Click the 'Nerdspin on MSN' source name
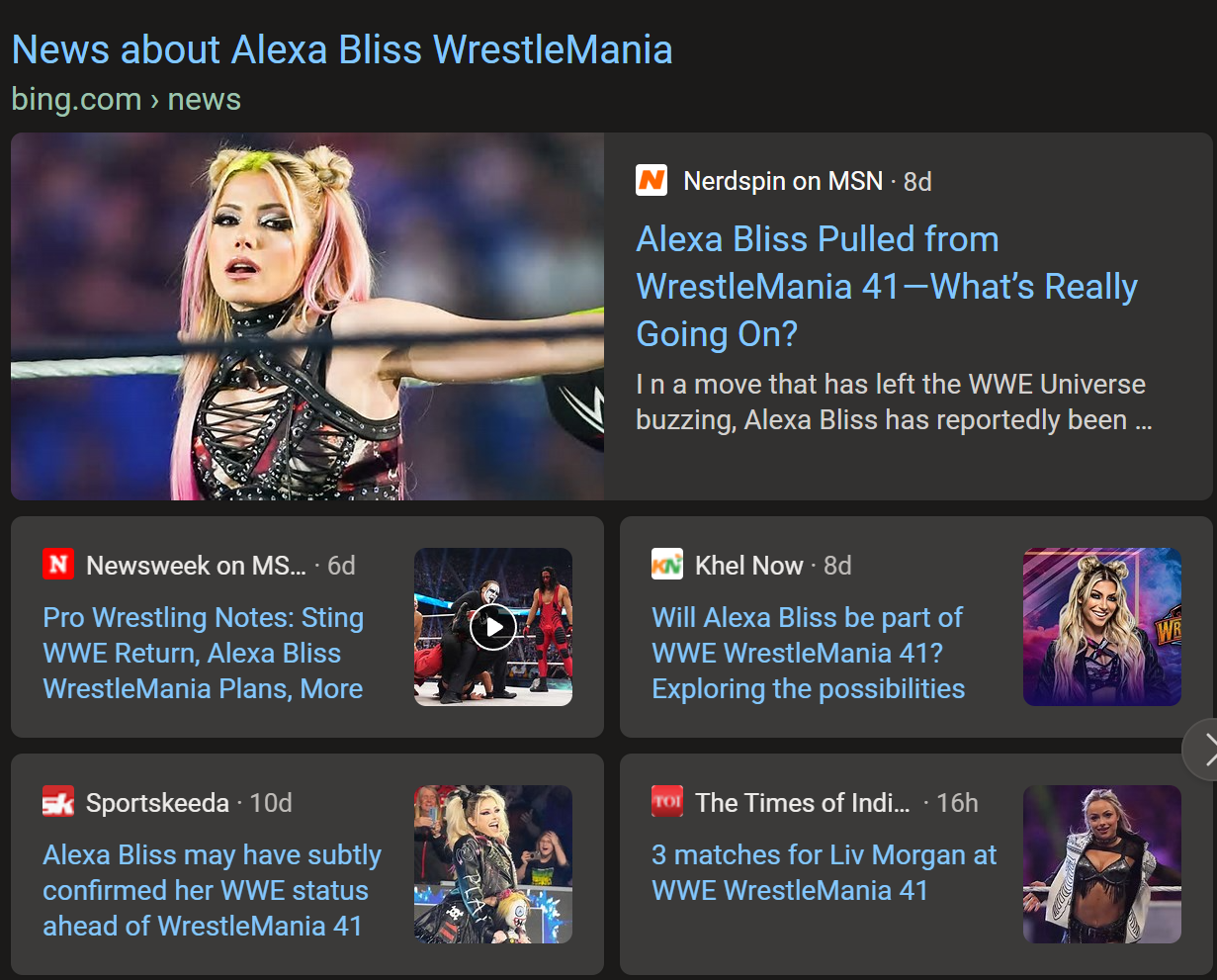 point(782,181)
